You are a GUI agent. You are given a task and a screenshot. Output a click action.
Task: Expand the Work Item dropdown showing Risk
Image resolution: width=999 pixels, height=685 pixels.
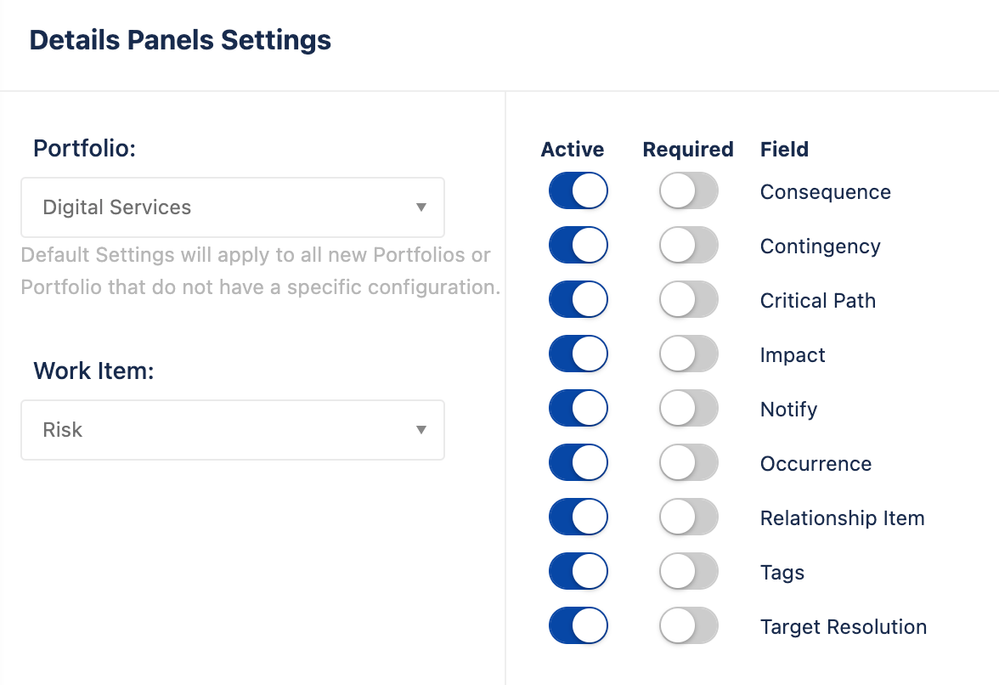(232, 430)
